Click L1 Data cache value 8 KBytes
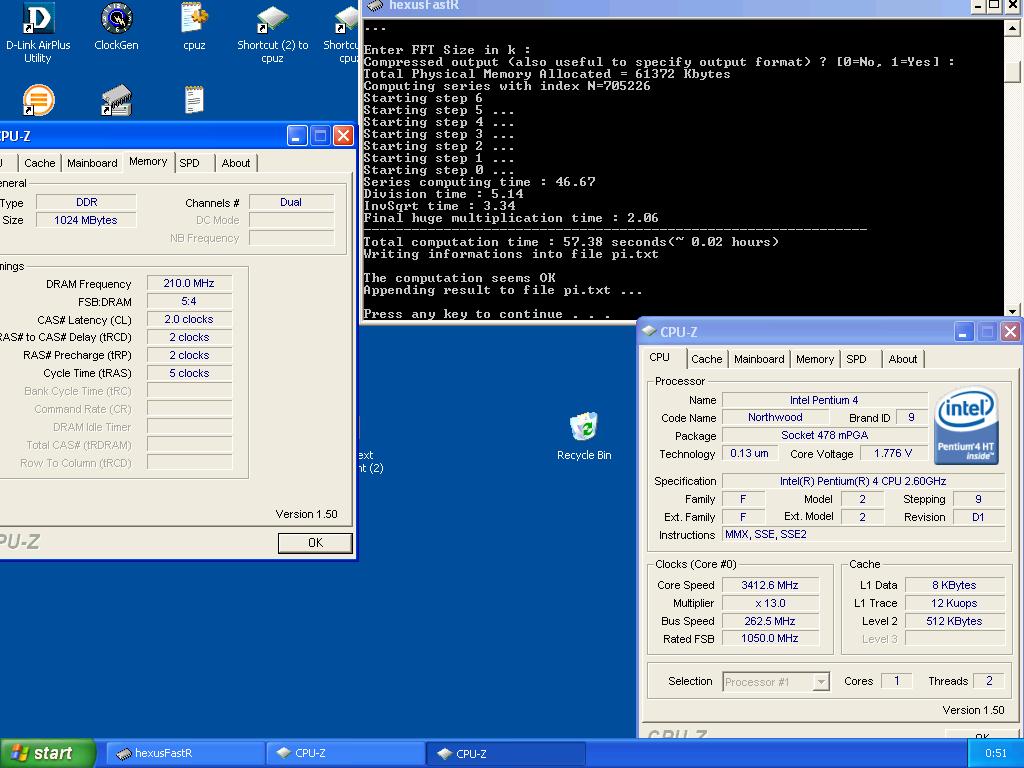The width and height of the screenshot is (1024, 768). coord(954,585)
